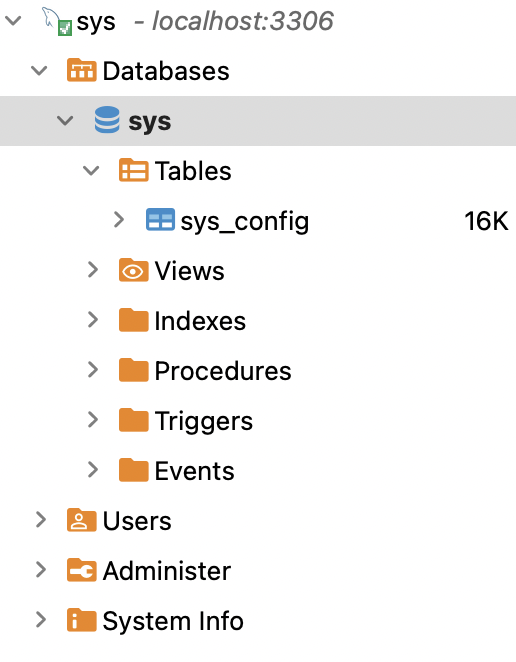Click the Triggers folder icon
This screenshot has height=662, width=516.
(133, 420)
